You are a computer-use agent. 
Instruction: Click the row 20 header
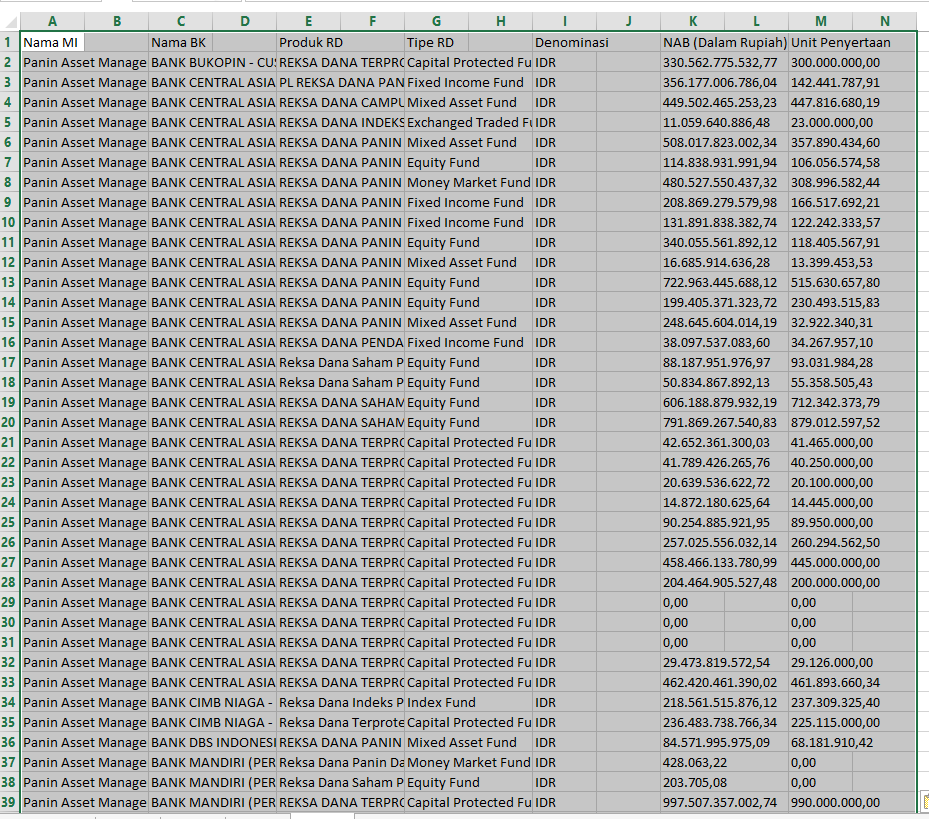9,422
